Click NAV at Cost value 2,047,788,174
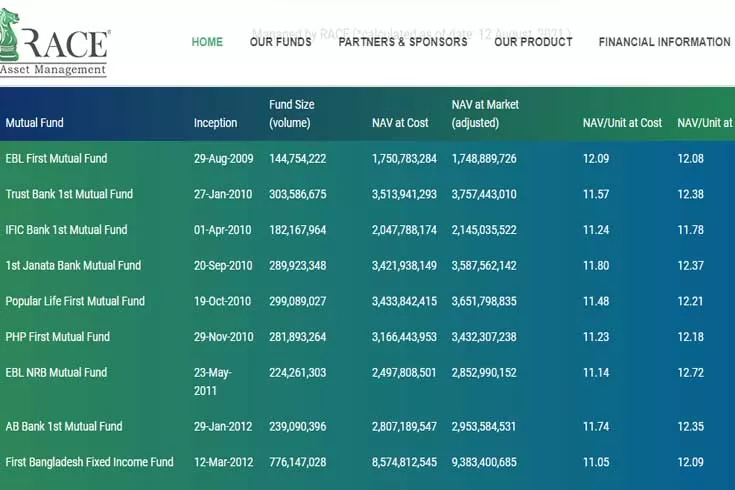The height and width of the screenshot is (490, 735). 404,230
